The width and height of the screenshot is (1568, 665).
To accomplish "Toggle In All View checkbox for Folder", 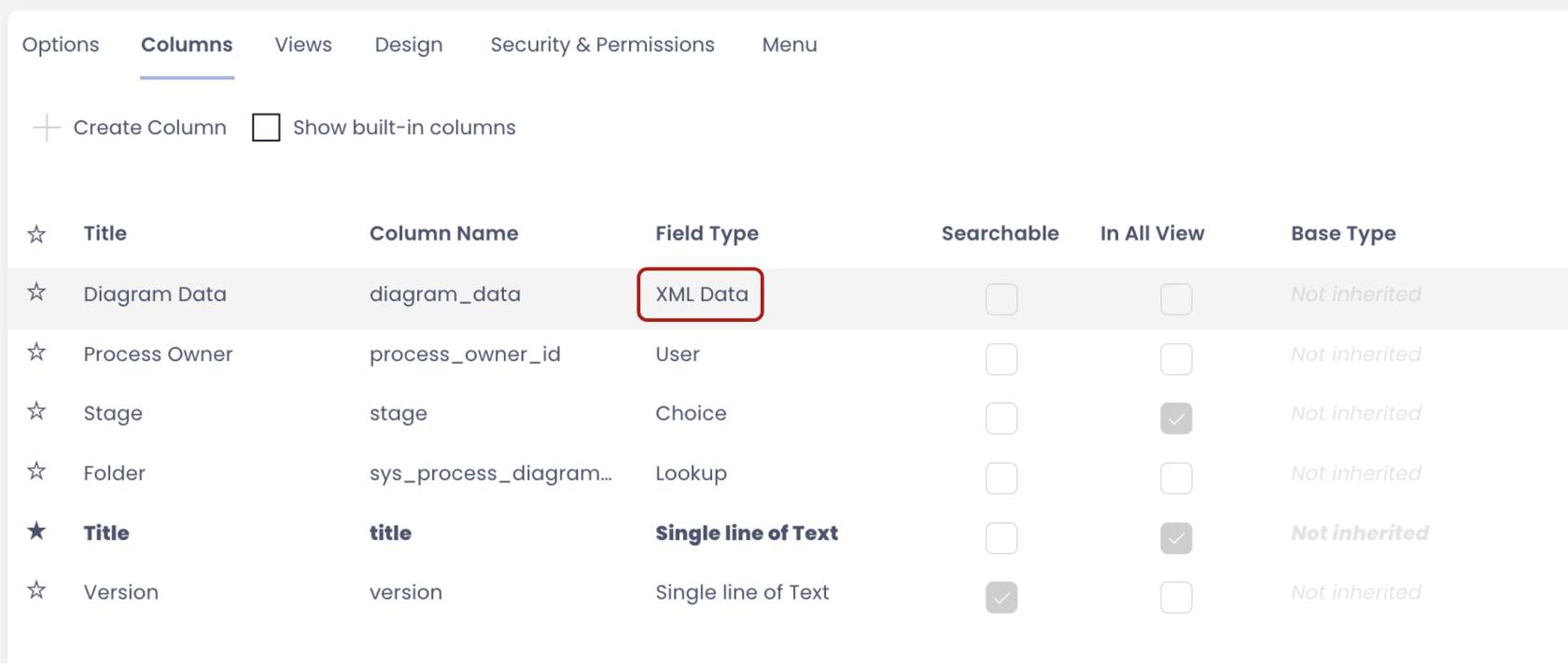I will pyautogui.click(x=1176, y=478).
